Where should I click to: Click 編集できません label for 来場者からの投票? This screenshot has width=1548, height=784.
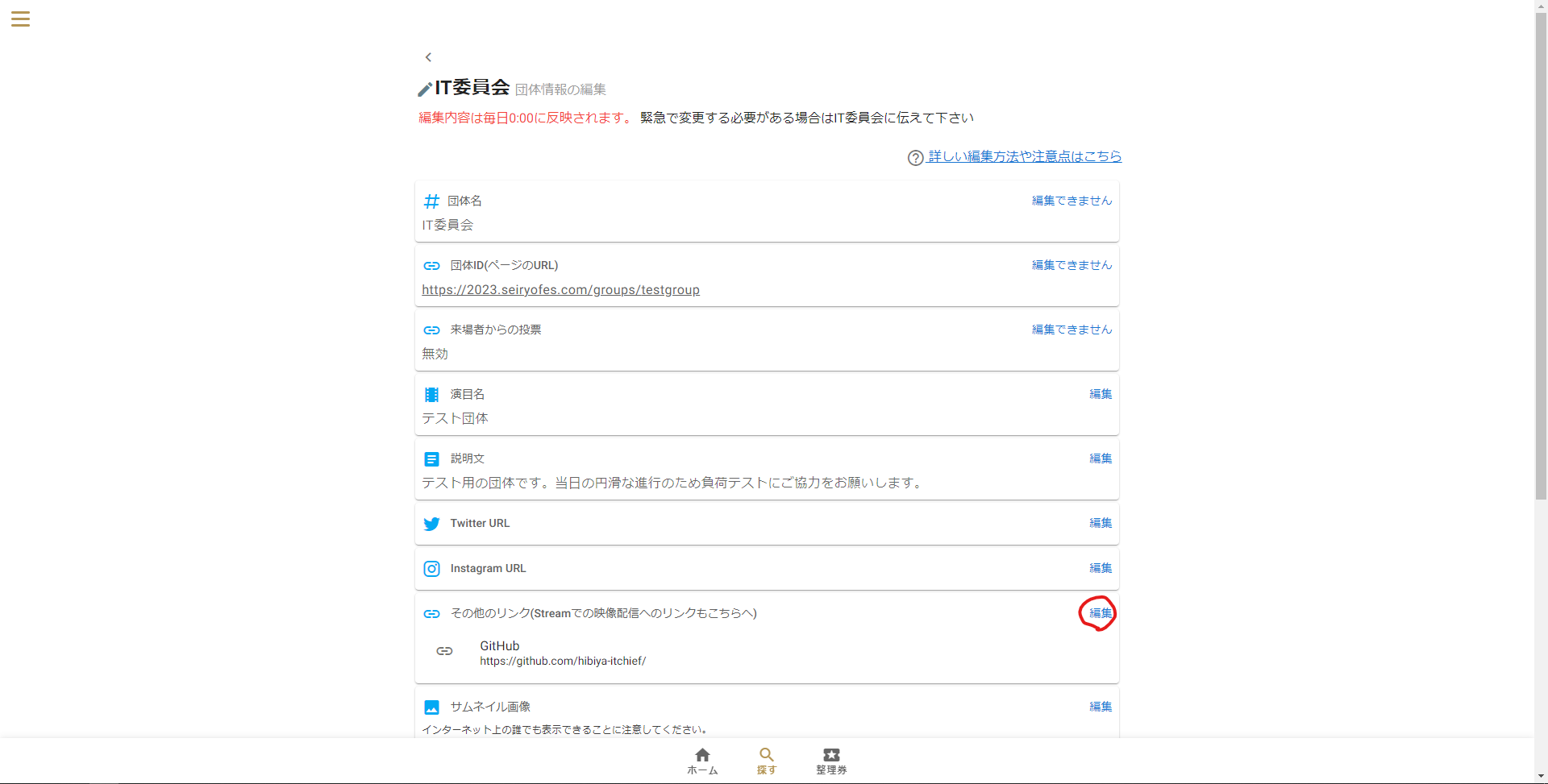1072,330
